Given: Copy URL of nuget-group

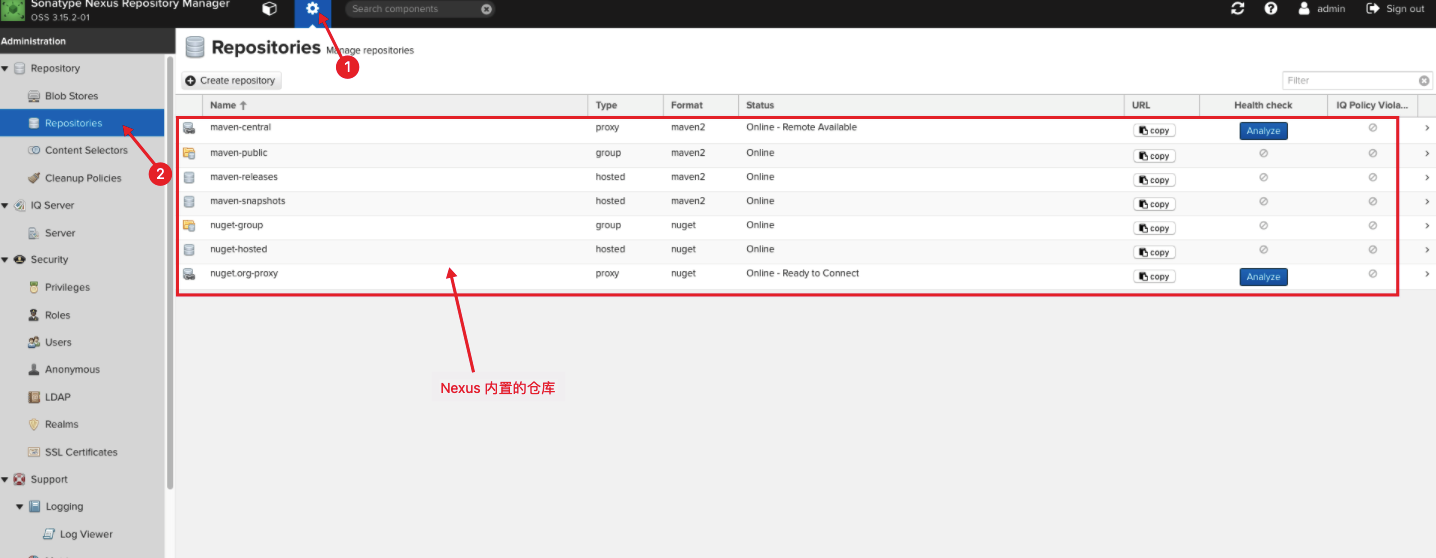Looking at the screenshot, I should pos(1154,228).
